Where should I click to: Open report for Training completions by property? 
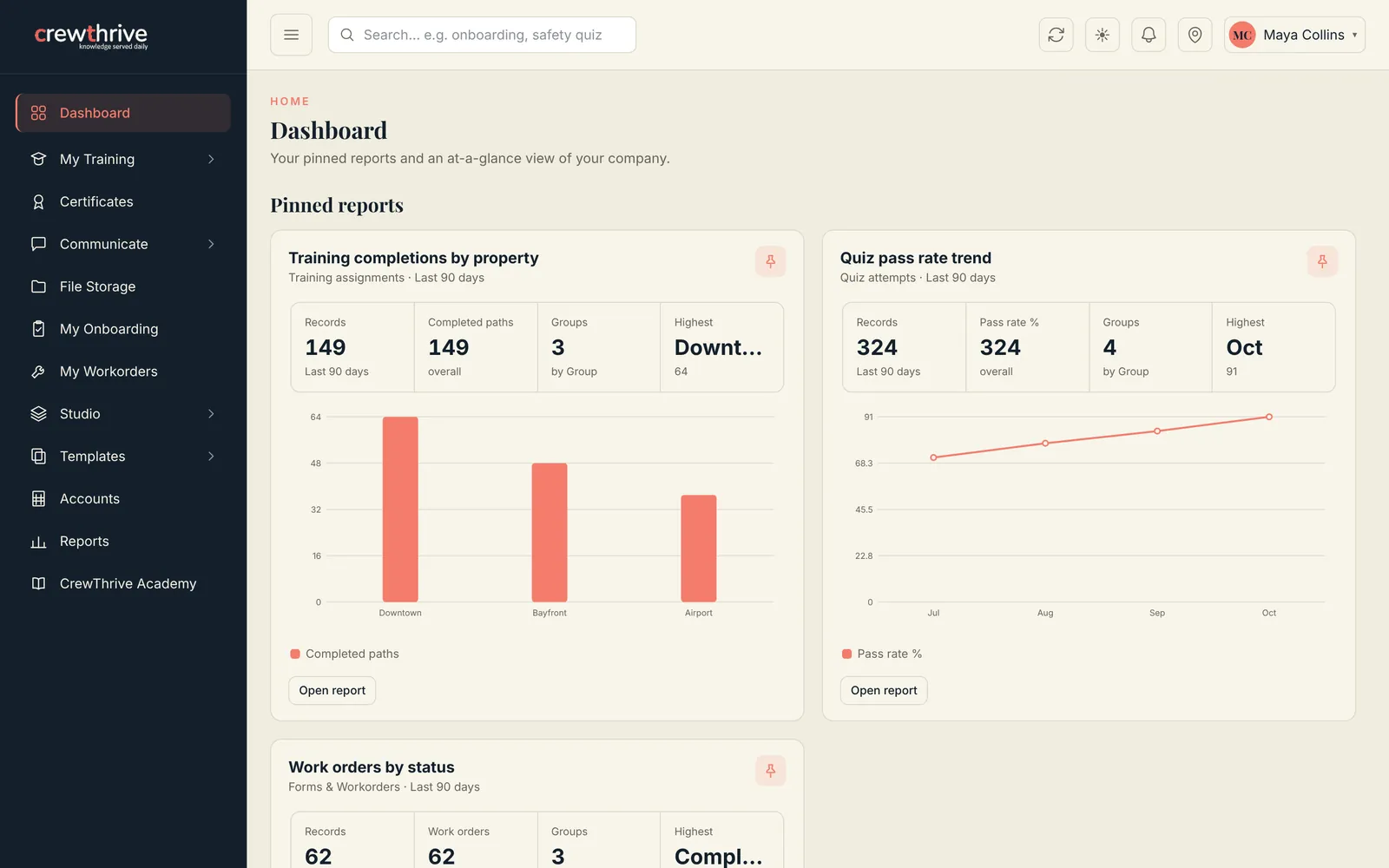(332, 691)
